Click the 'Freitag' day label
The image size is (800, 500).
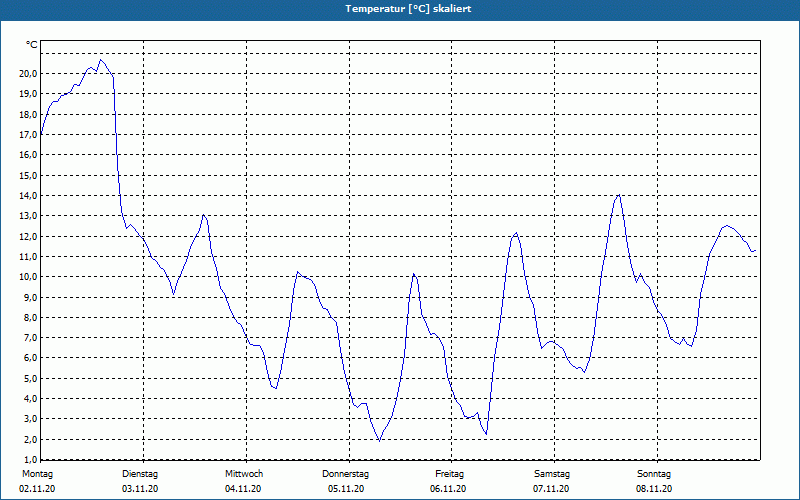click(x=449, y=474)
